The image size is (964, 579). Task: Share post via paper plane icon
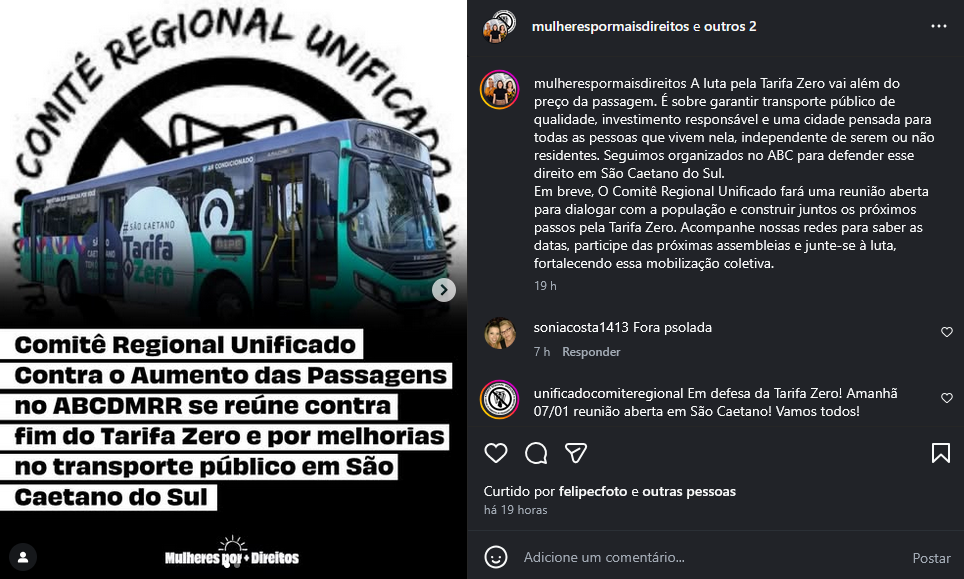click(576, 453)
